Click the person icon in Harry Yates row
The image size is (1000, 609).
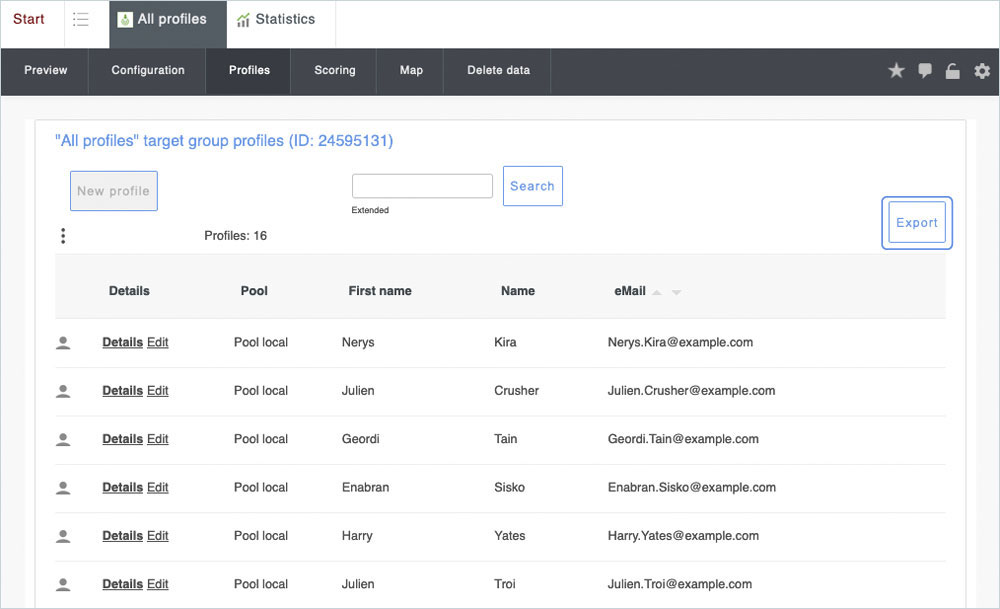(63, 536)
